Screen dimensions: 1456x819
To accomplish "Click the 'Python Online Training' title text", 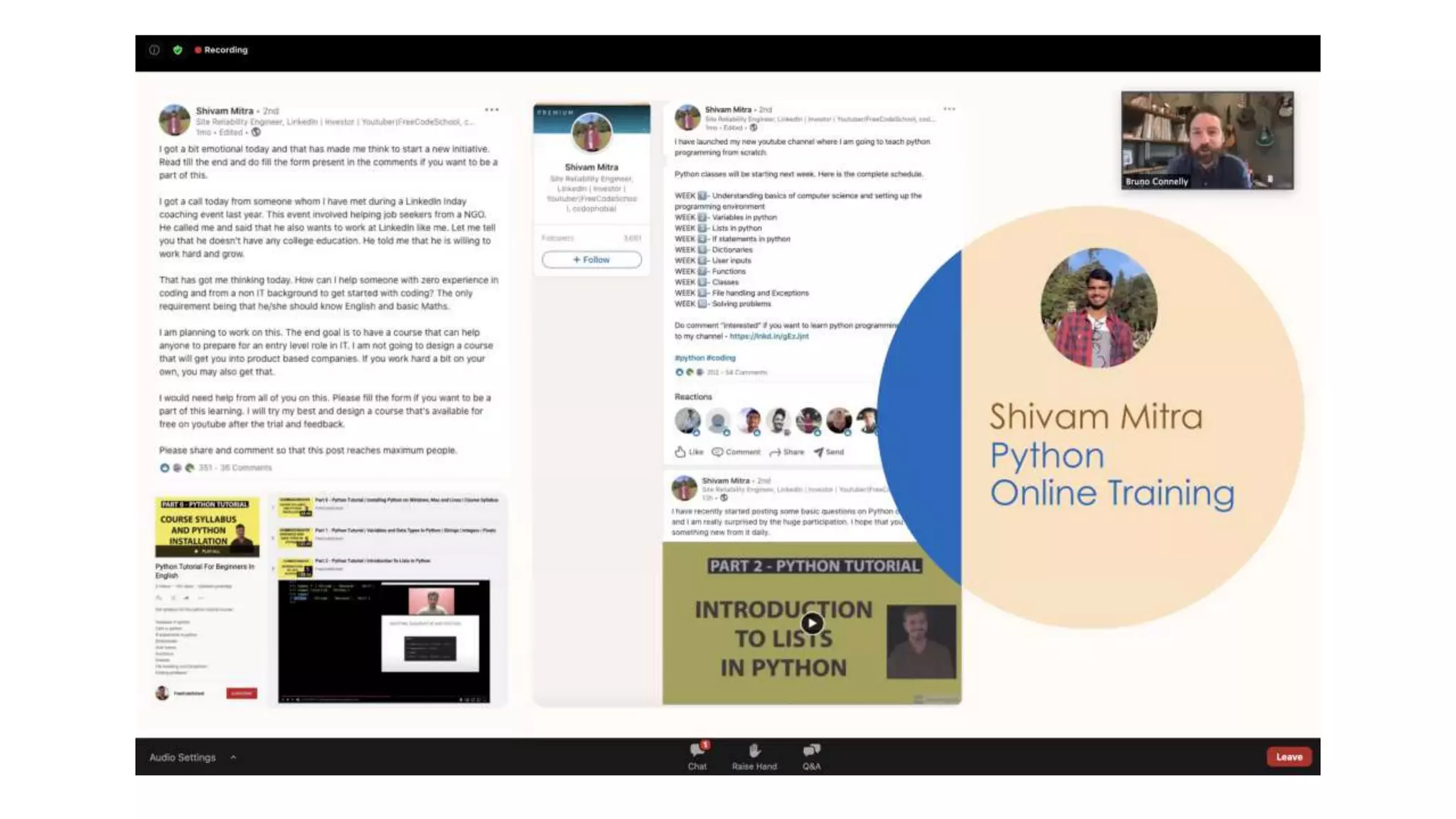I will (1112, 474).
